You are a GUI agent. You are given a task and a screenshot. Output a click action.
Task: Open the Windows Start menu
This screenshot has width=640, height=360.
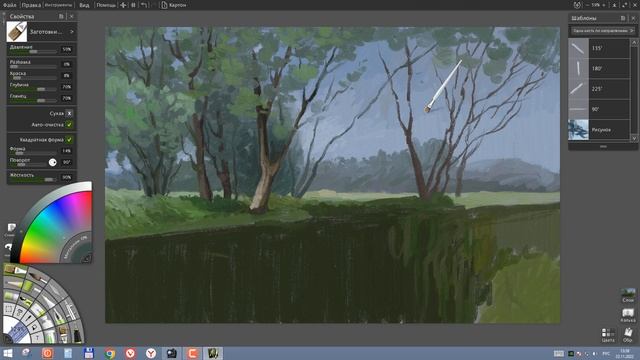point(7,353)
